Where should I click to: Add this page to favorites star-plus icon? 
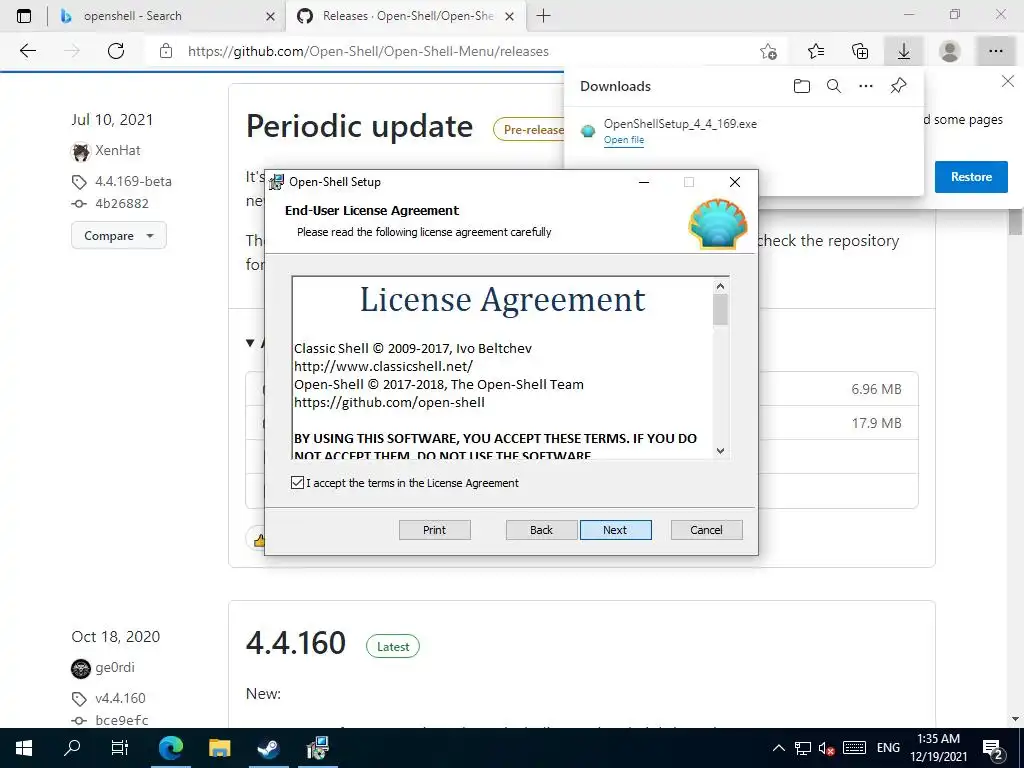769,51
